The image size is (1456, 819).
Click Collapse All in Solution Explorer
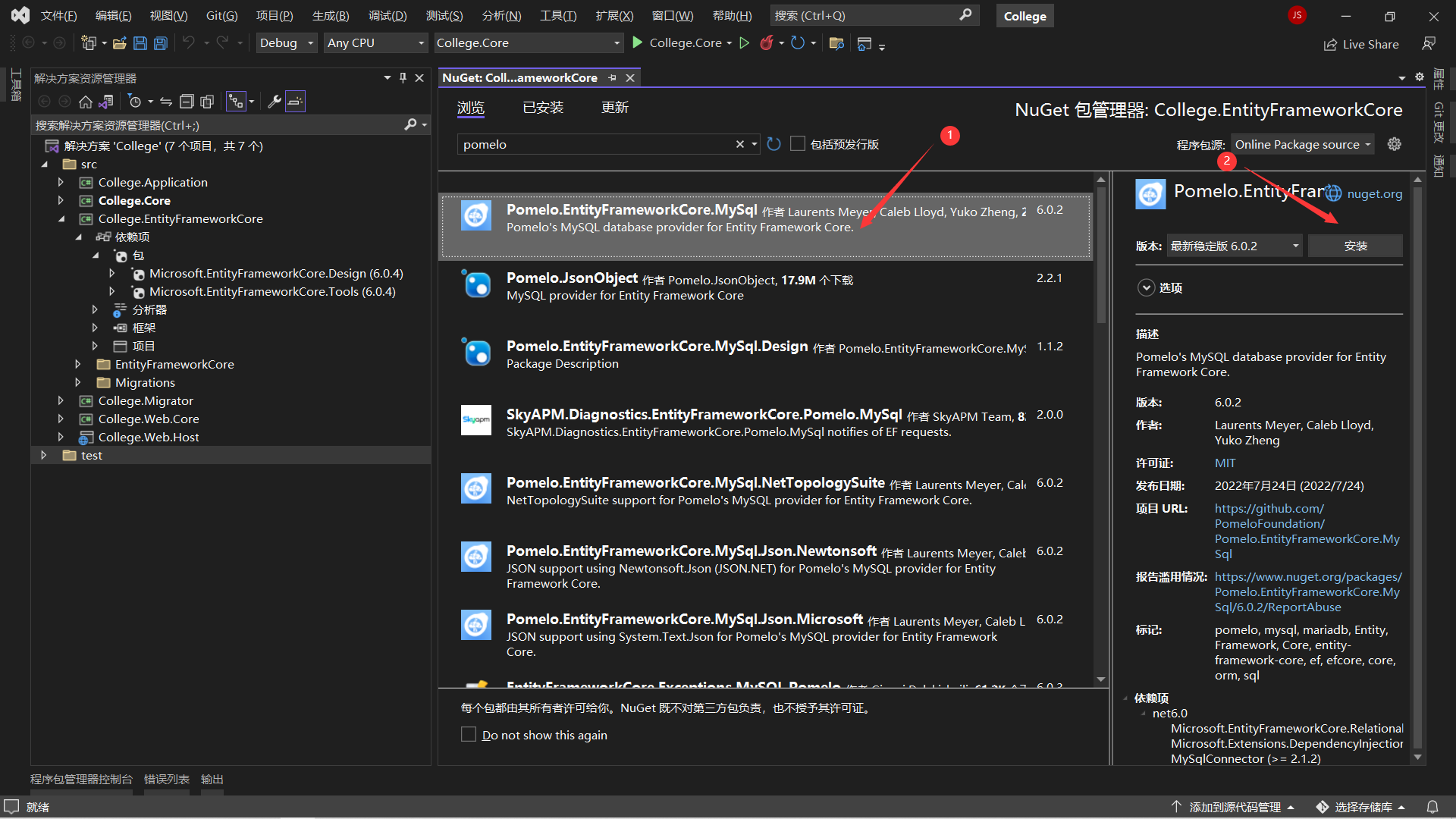pos(187,102)
